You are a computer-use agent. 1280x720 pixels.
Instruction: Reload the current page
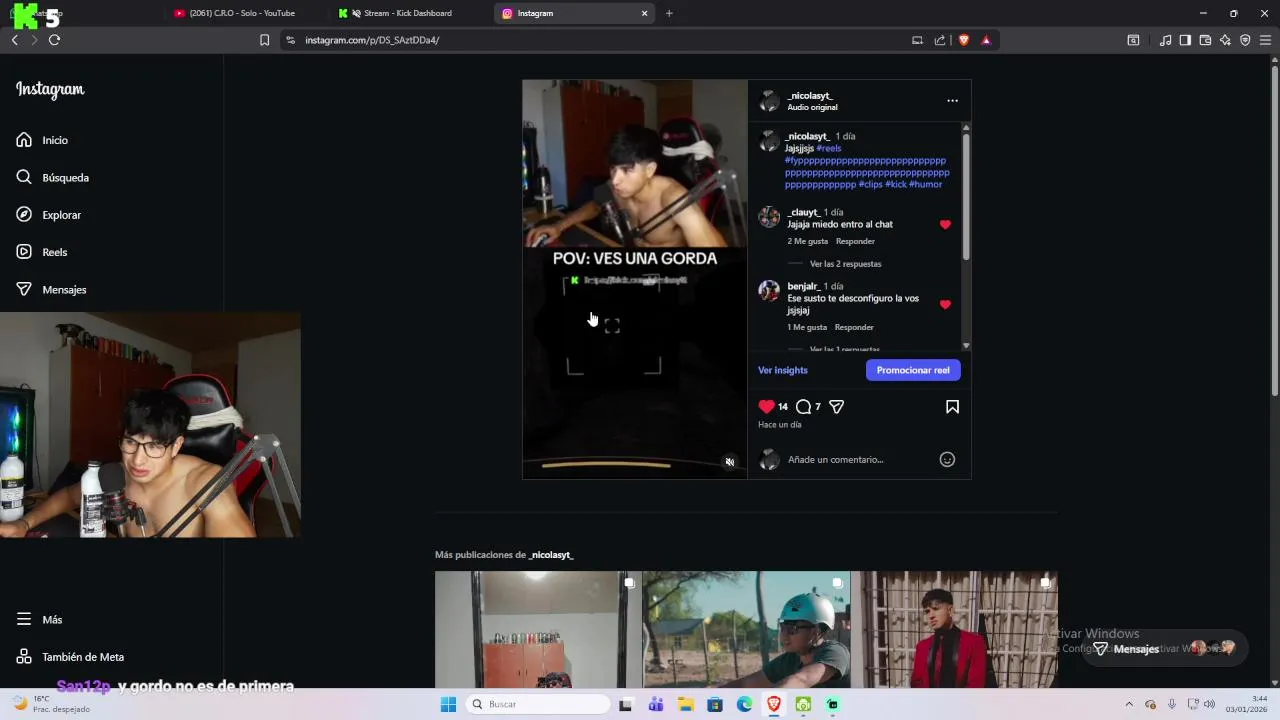coord(54,40)
